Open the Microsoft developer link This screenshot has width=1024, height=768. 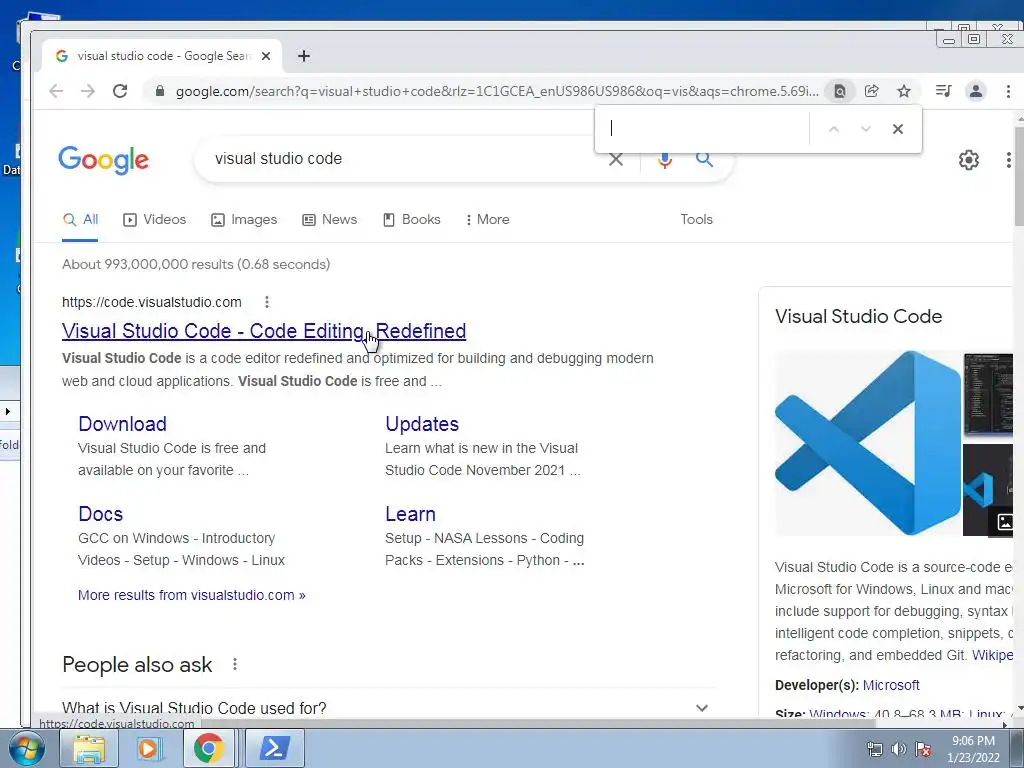pyautogui.click(x=891, y=685)
